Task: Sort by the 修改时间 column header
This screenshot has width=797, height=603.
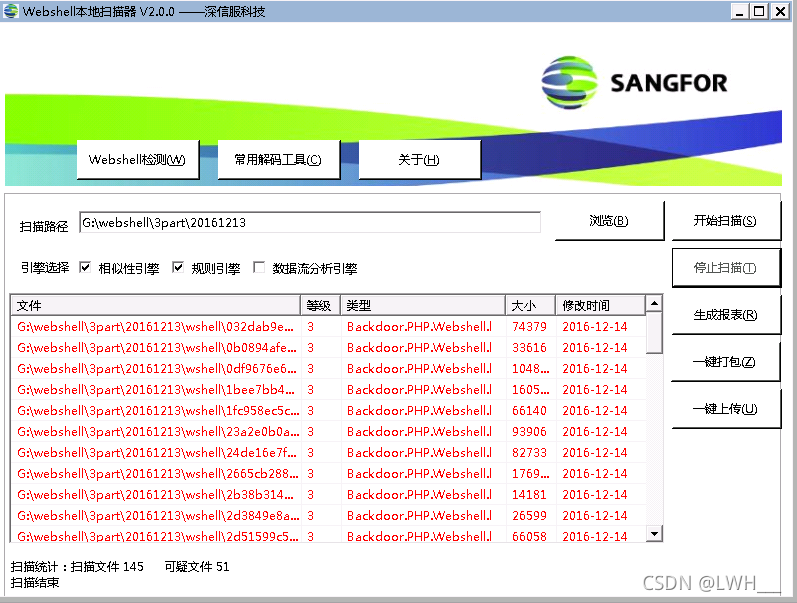Action: (x=600, y=306)
